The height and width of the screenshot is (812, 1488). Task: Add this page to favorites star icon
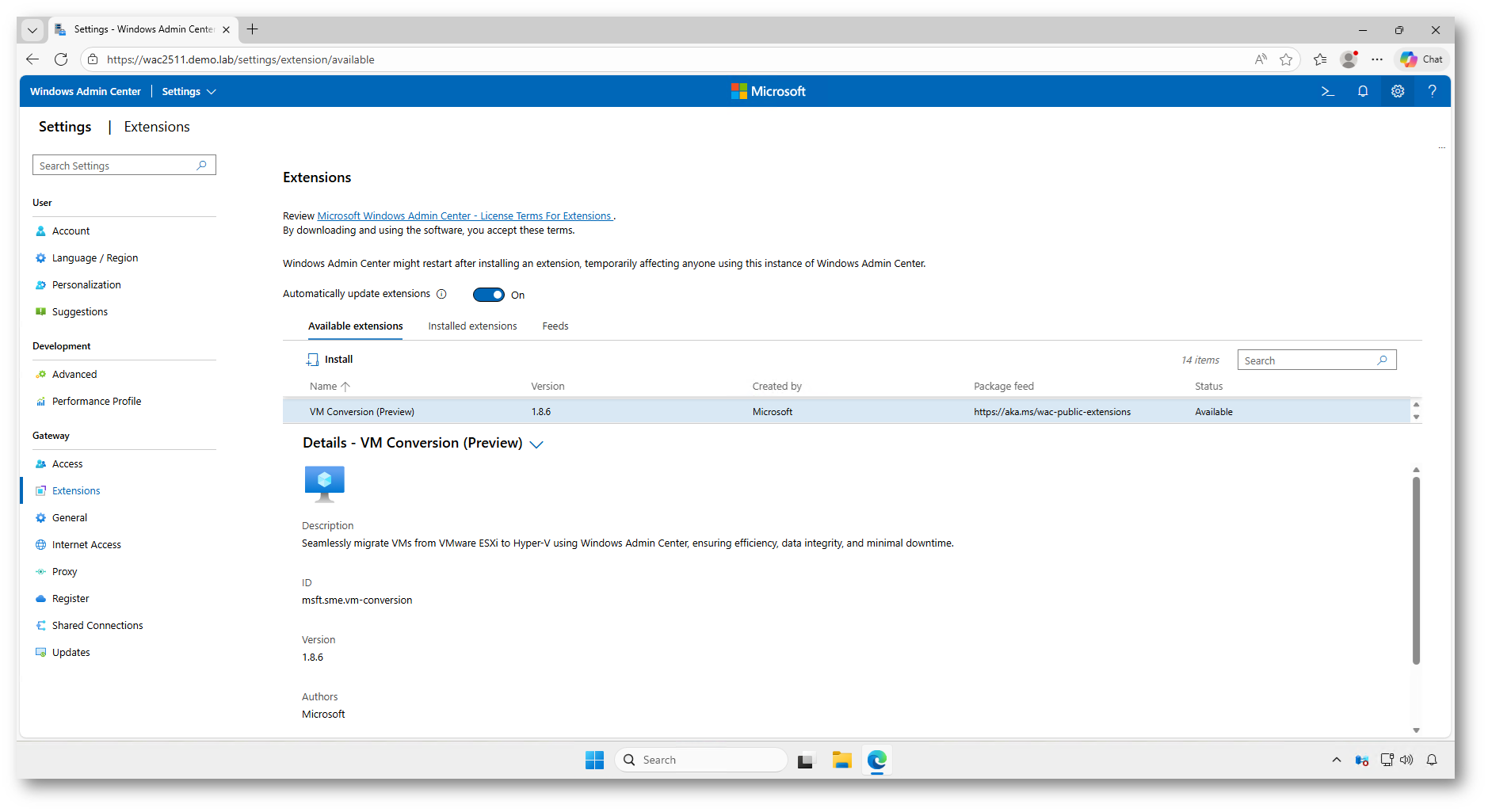(1286, 59)
